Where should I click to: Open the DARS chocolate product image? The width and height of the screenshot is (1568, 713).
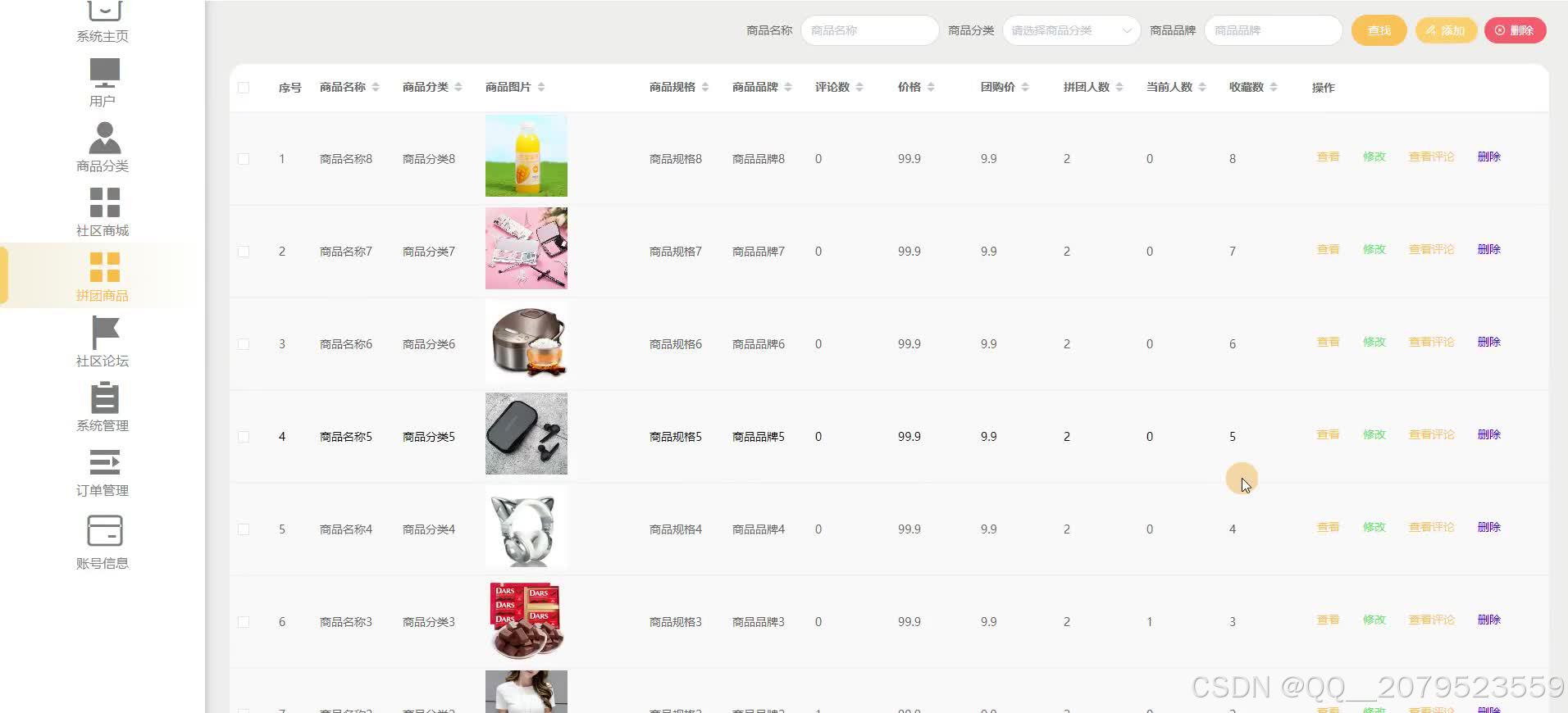pos(526,619)
